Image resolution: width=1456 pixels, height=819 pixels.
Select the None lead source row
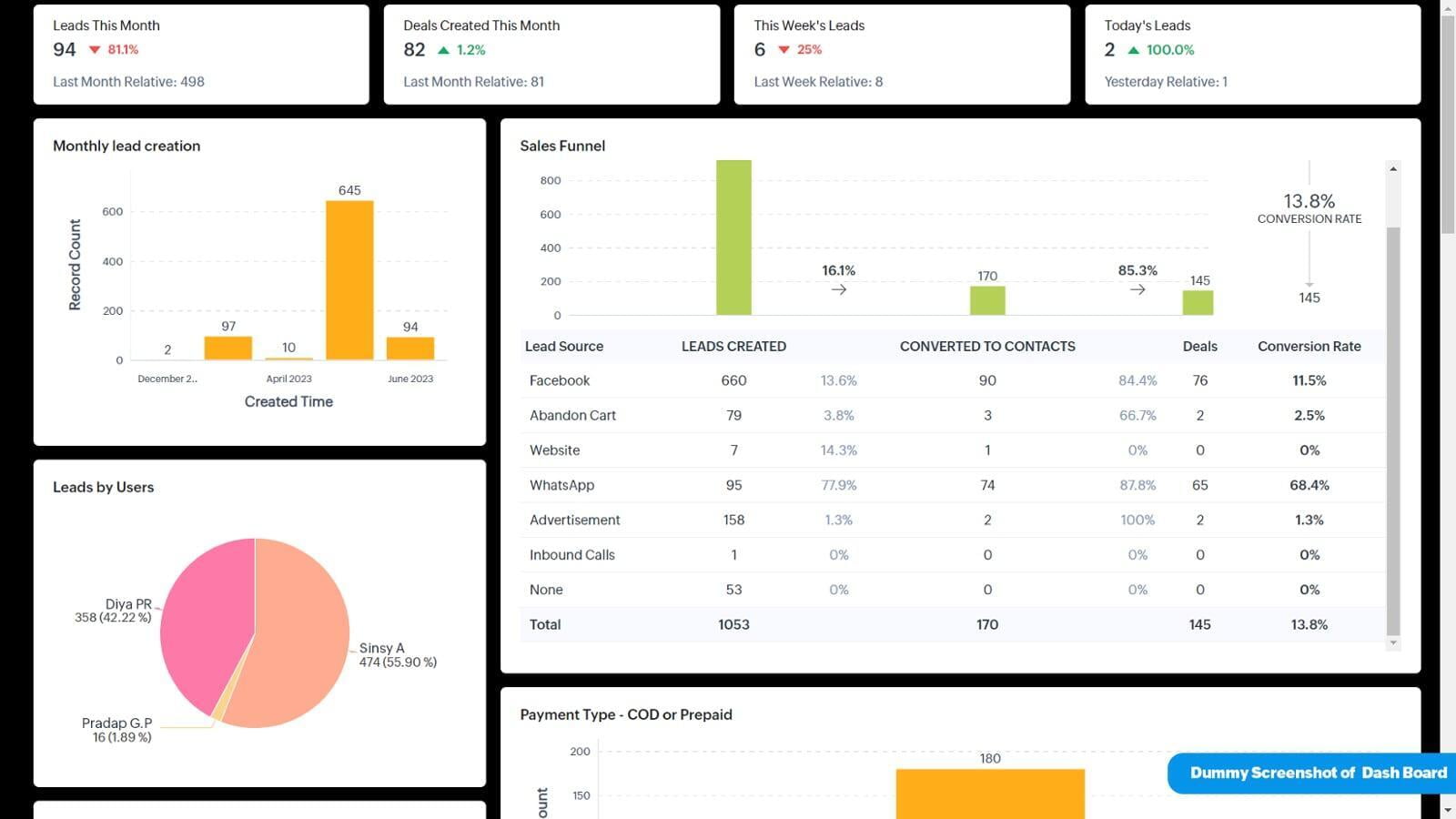953,590
